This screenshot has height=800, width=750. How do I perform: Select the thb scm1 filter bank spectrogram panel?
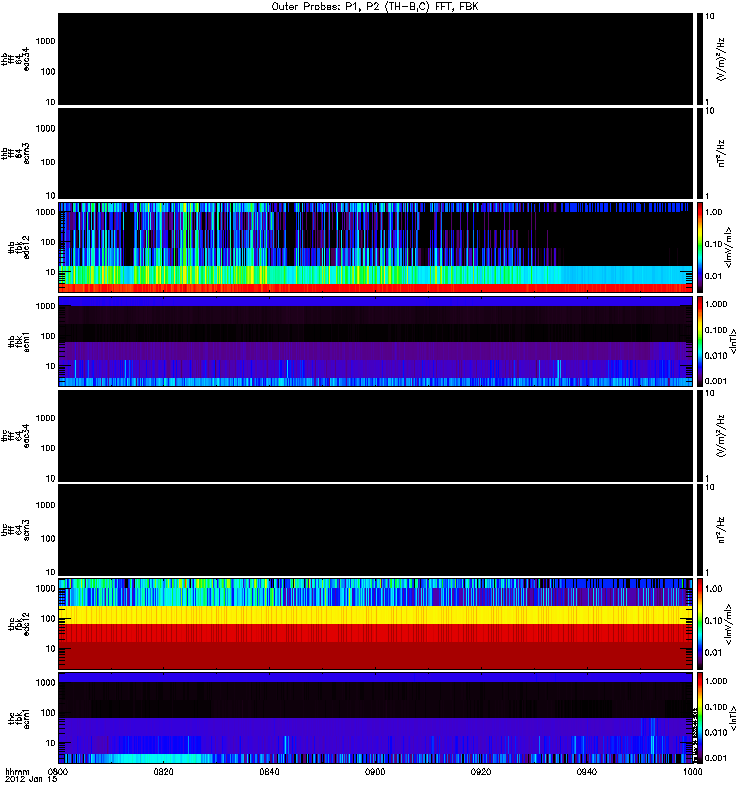375,340
